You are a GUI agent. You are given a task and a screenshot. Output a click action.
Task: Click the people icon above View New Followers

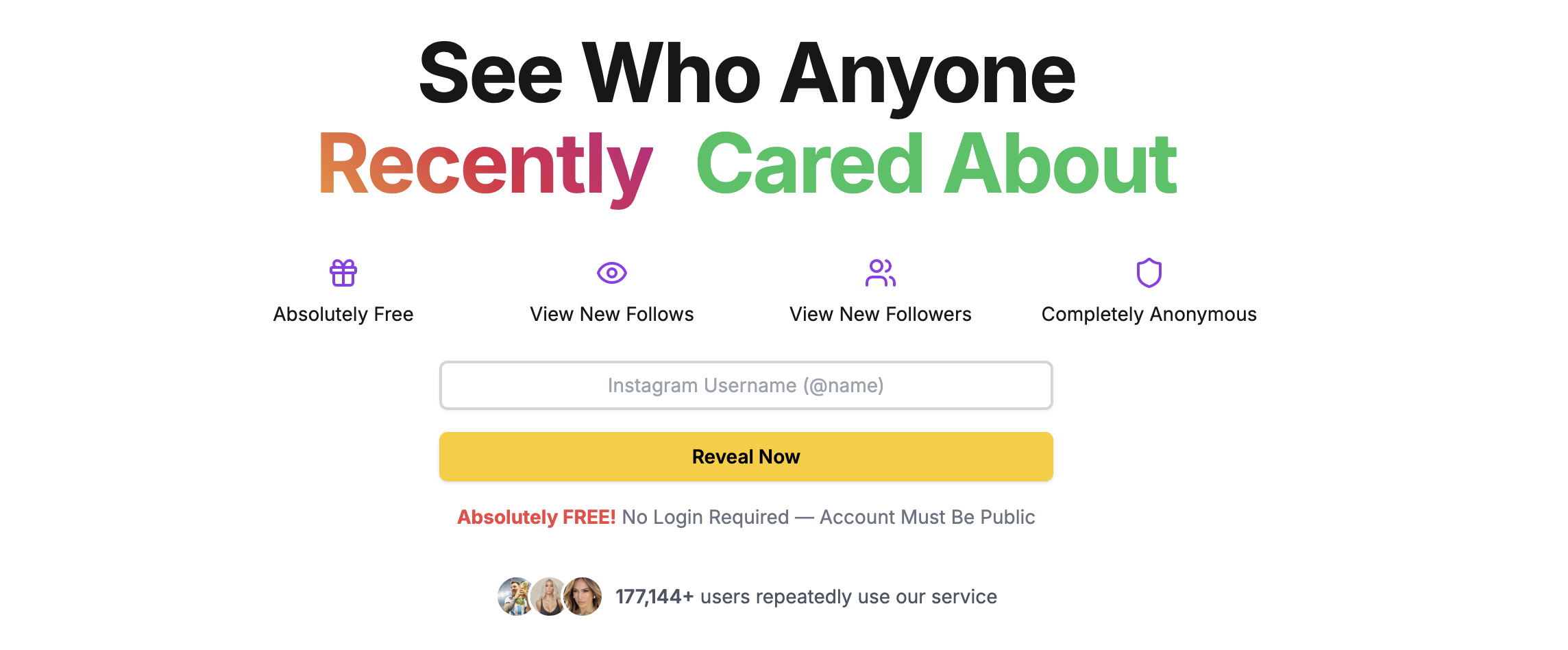click(881, 273)
